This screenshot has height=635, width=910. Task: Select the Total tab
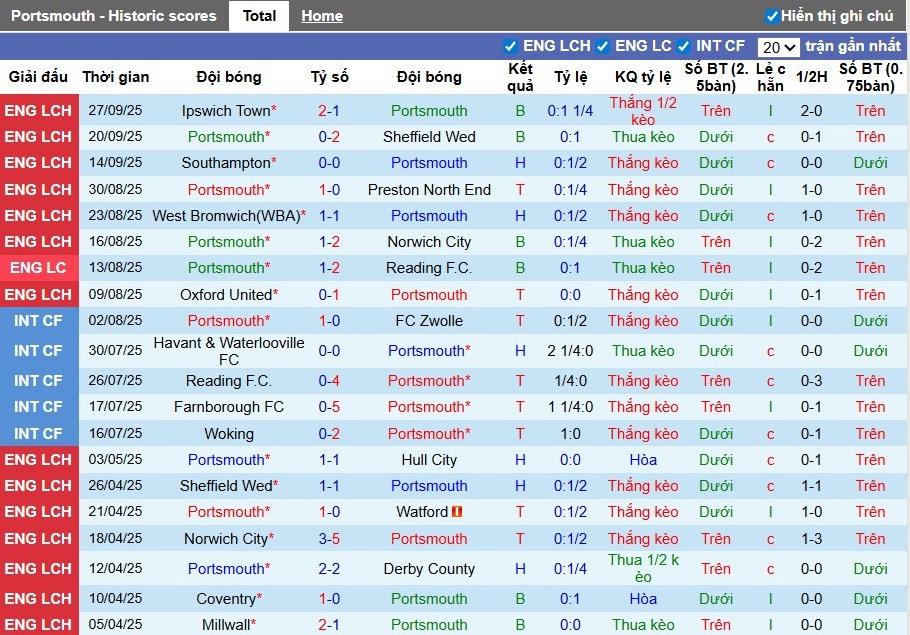point(259,16)
